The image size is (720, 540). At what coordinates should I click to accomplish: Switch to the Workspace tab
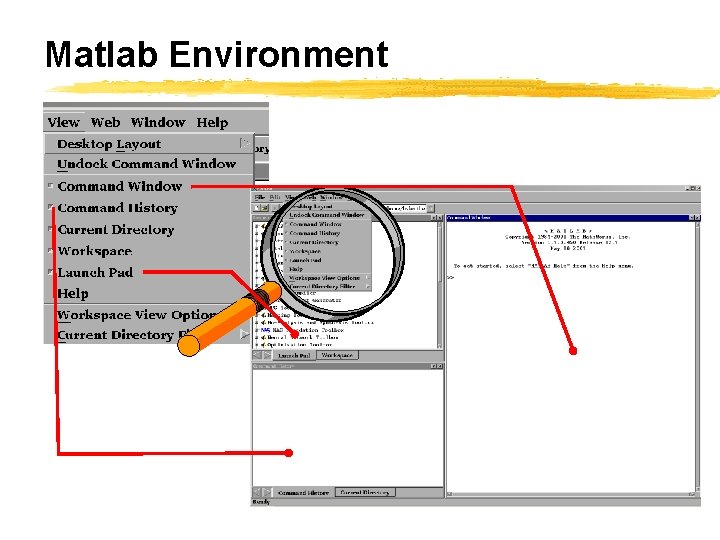[x=337, y=355]
